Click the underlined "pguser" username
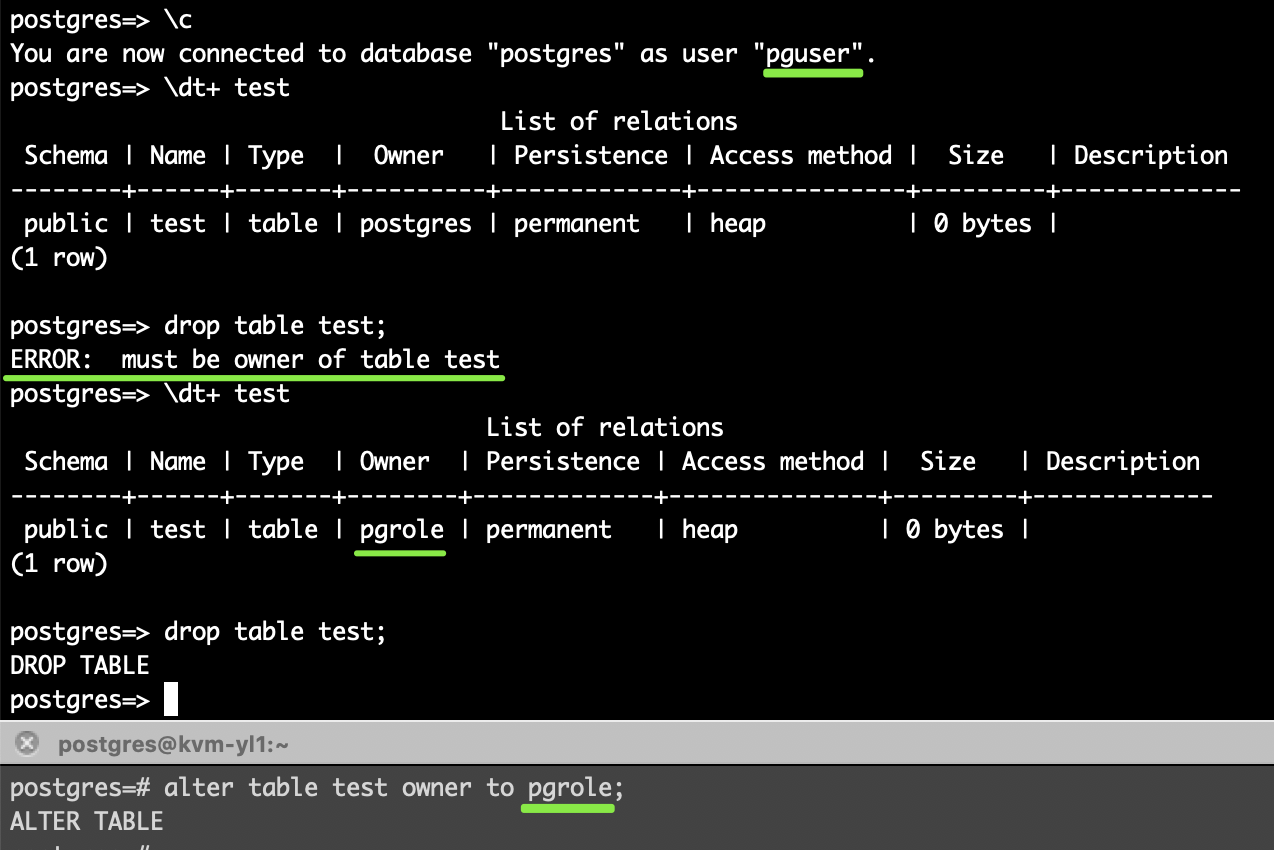The width and height of the screenshot is (1274, 850). pyautogui.click(x=813, y=54)
